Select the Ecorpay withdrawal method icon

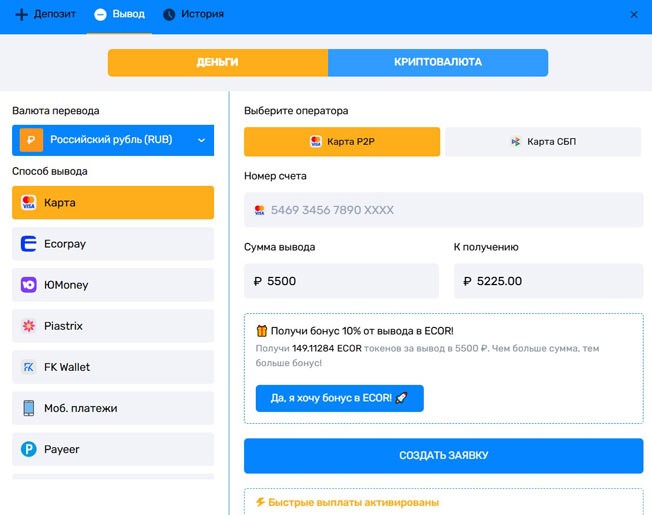click(x=28, y=243)
